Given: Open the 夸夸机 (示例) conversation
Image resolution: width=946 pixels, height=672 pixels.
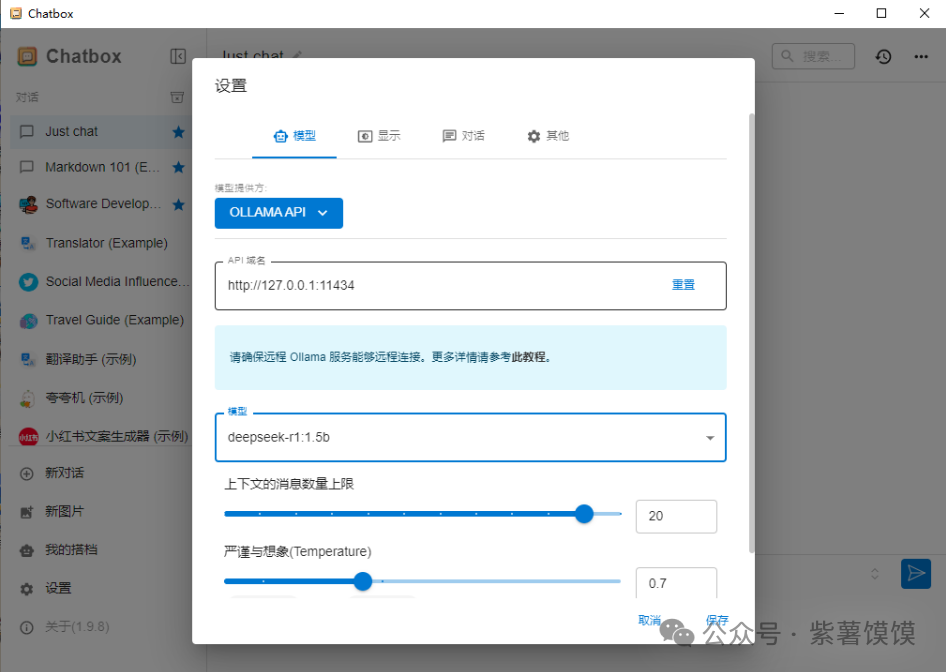Looking at the screenshot, I should click(x=100, y=398).
